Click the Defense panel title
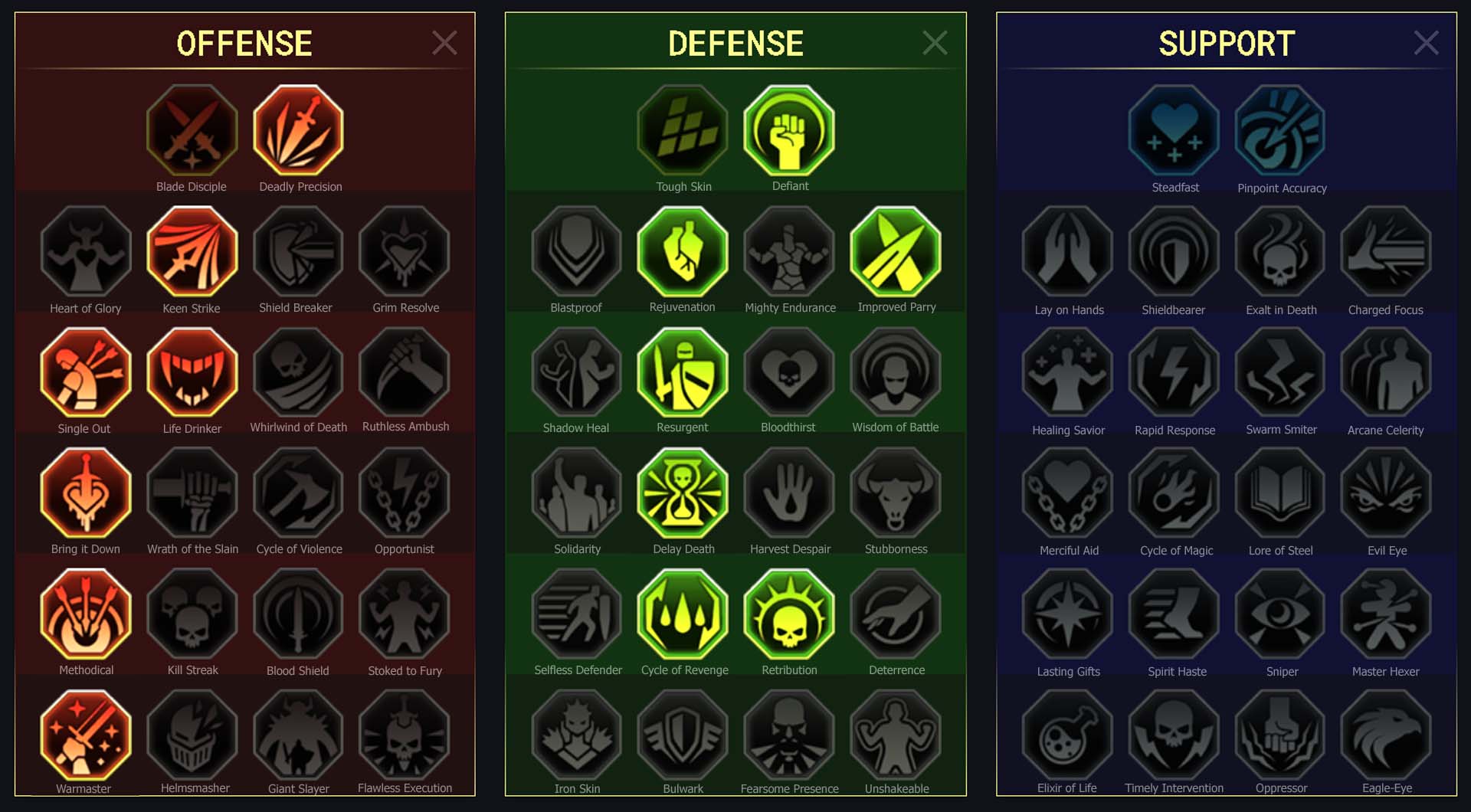The image size is (1471, 812). point(735,44)
